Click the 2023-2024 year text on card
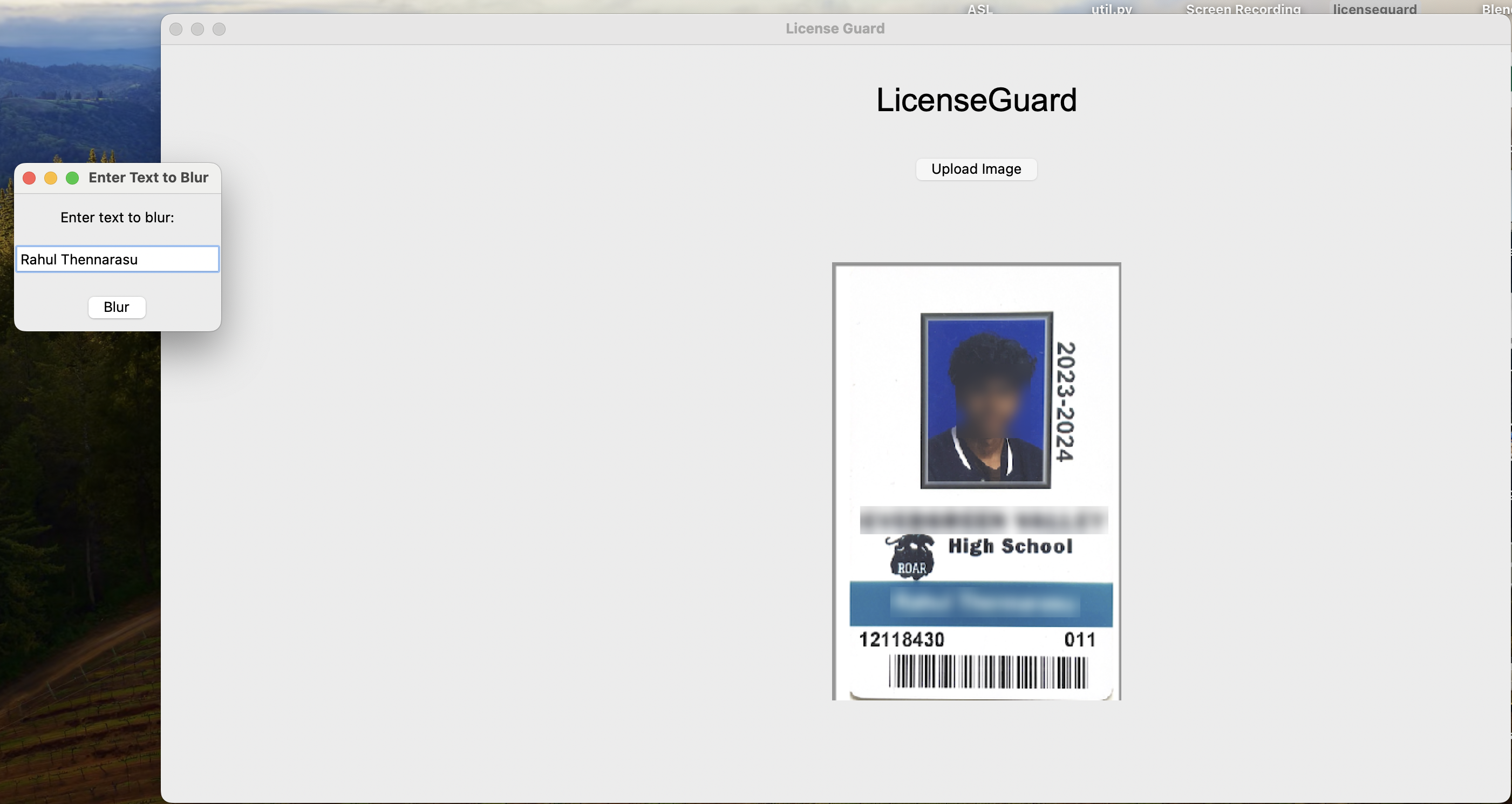The image size is (1512, 804). click(1065, 401)
